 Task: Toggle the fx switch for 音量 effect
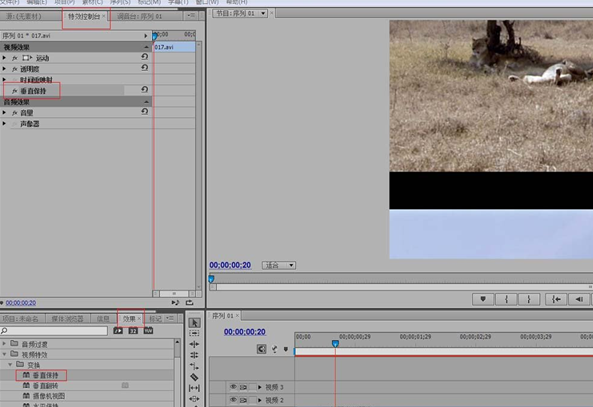15,113
